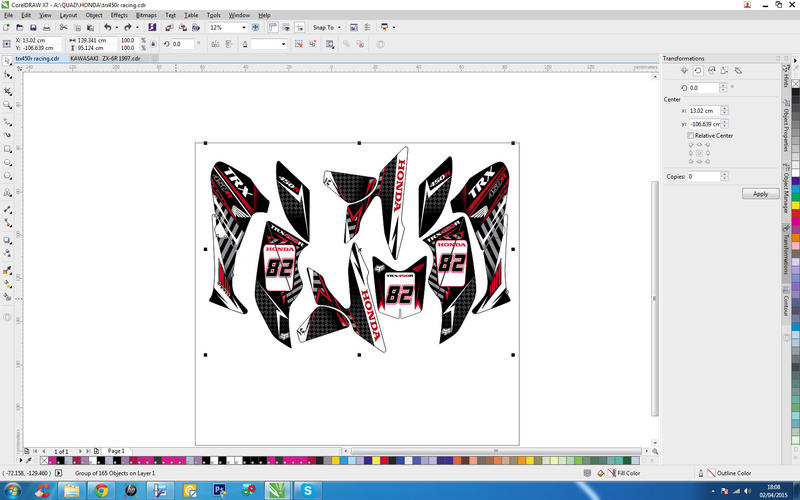
Task: Click the Mirror horizontally icon in the property bar
Action: pyautogui.click(x=215, y=44)
